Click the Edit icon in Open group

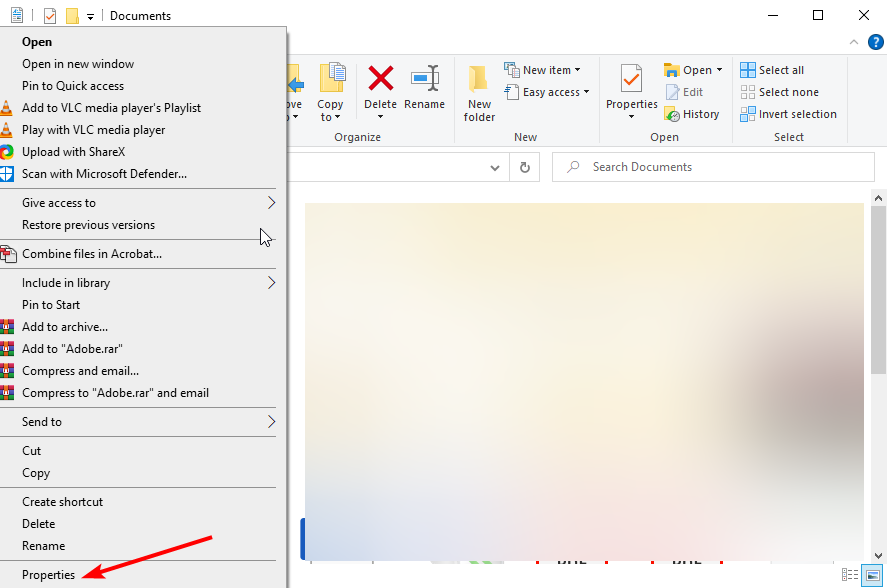(672, 92)
